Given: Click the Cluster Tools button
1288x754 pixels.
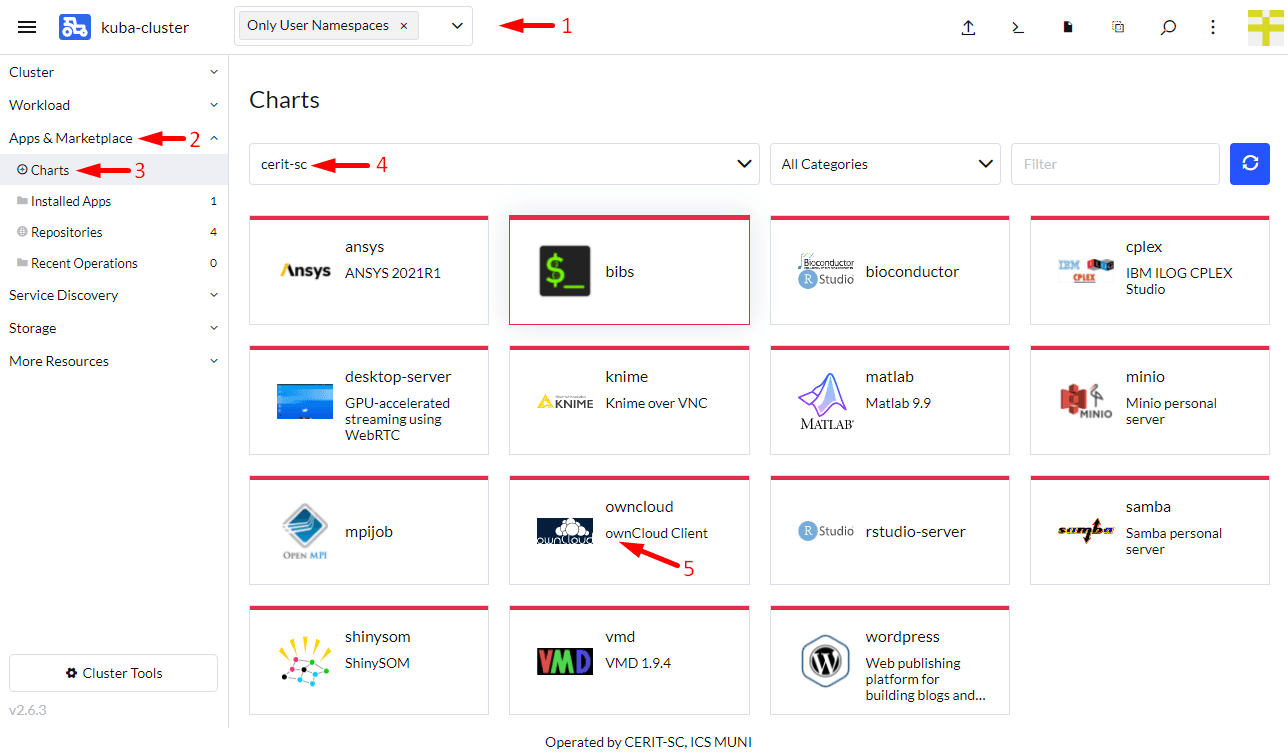Looking at the screenshot, I should click(113, 673).
